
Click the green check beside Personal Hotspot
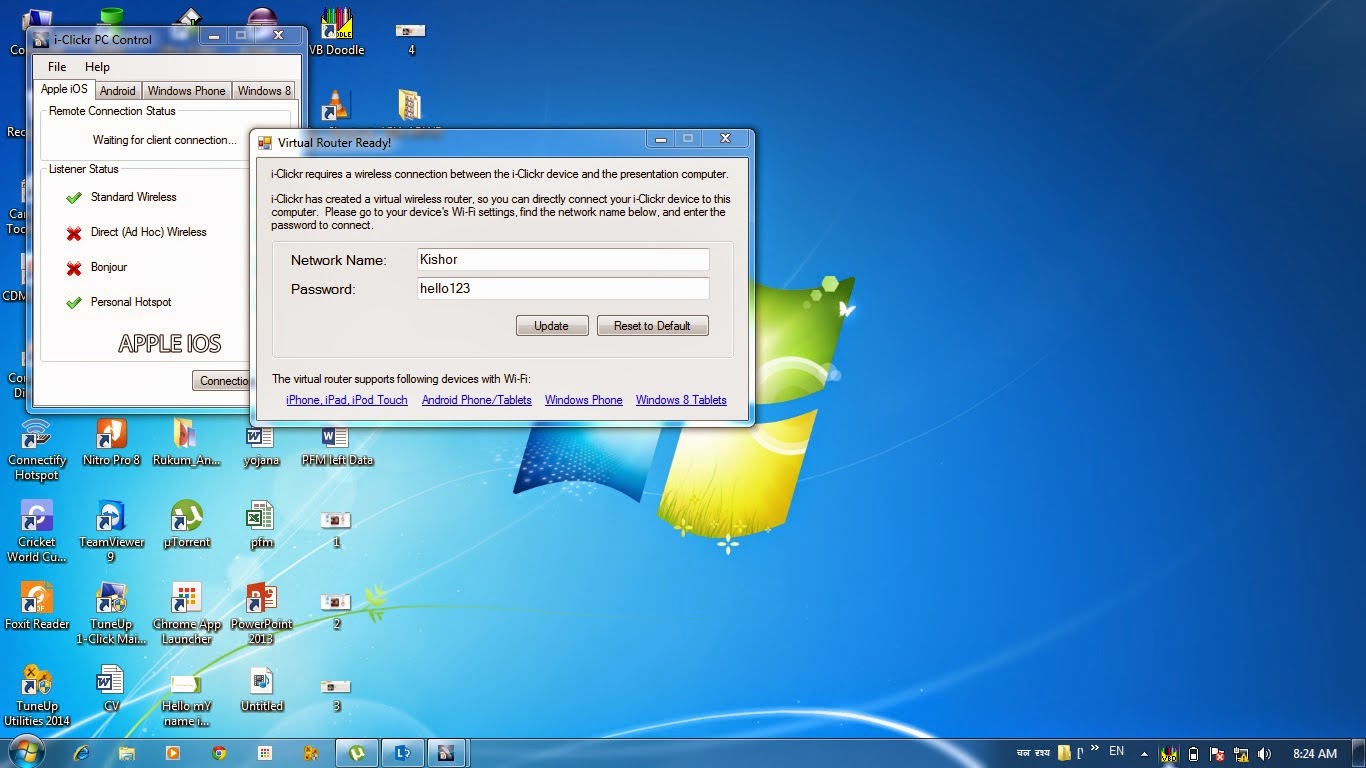73,303
